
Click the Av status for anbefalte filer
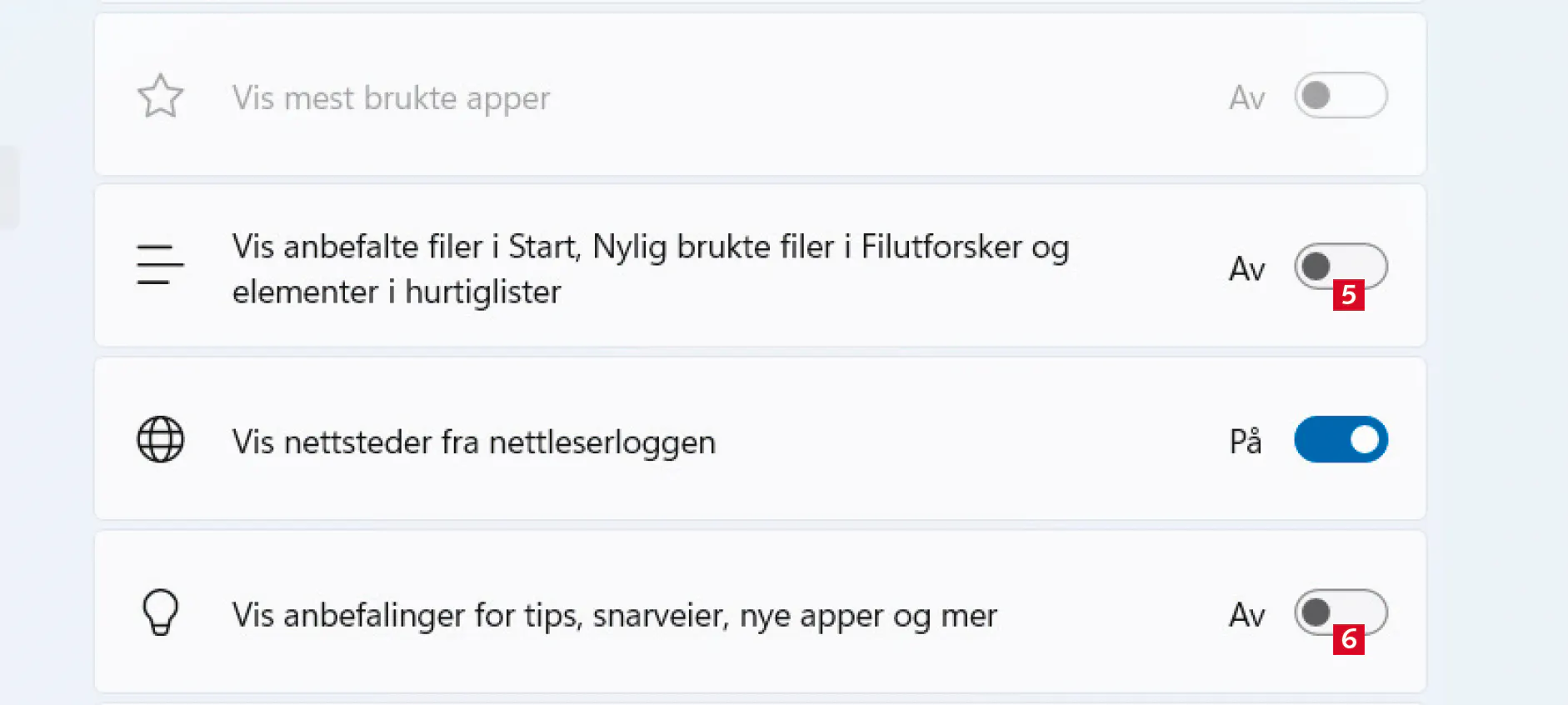(x=1246, y=269)
